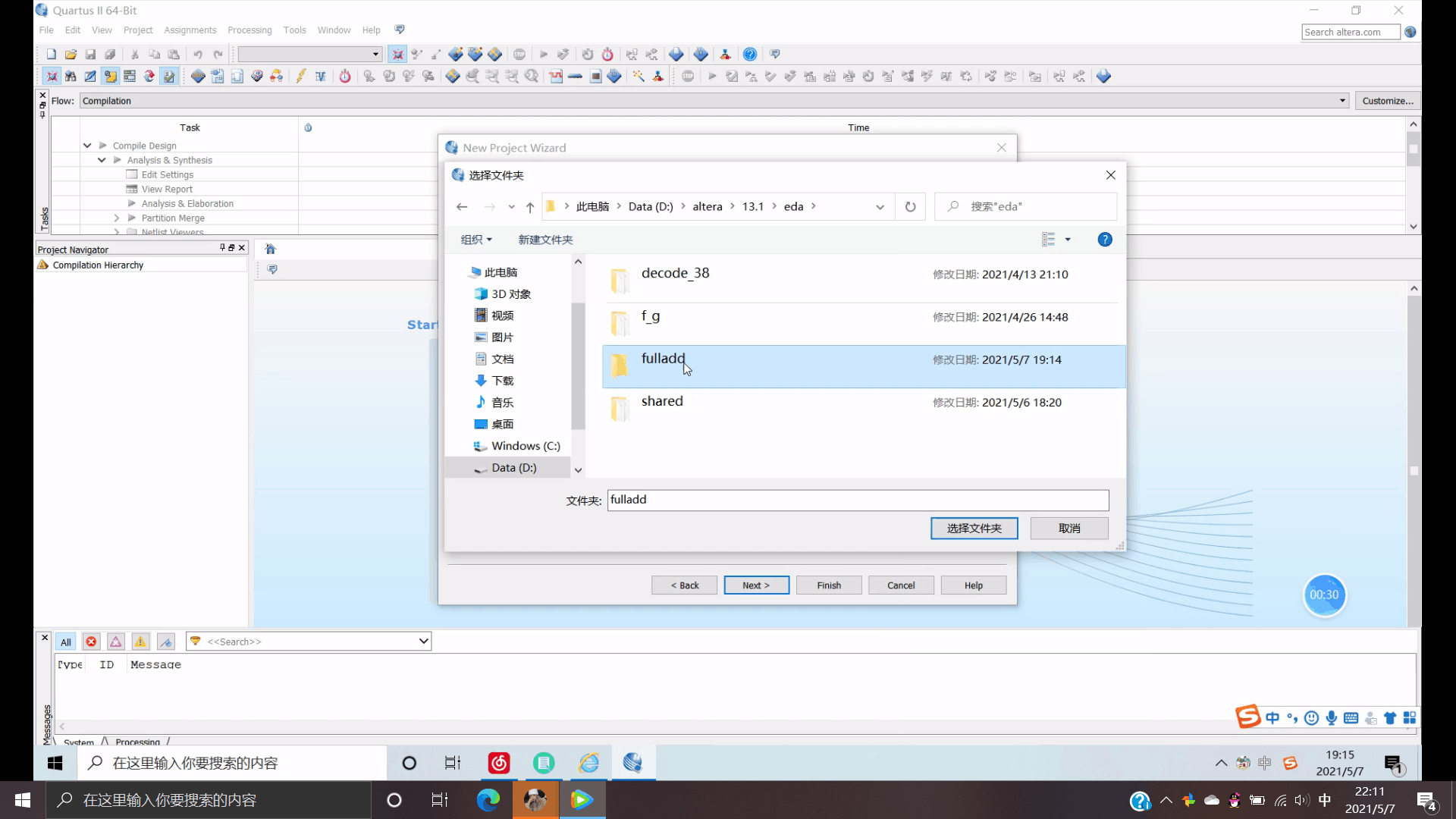
Task: Click the Task View icon on the bottom taskbar
Action: [440, 800]
